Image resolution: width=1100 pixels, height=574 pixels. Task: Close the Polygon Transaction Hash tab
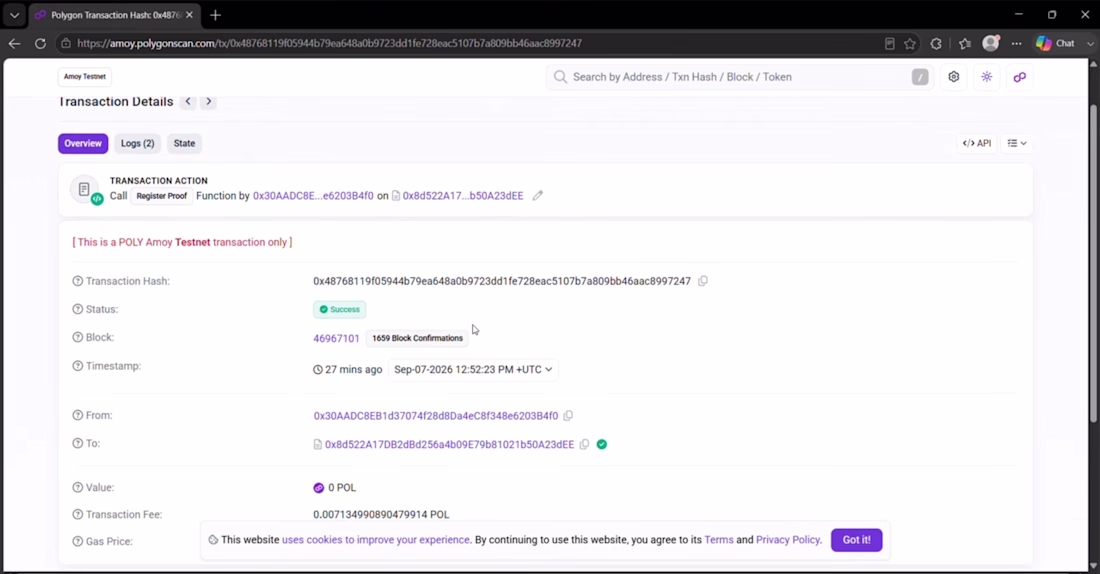click(x=189, y=15)
